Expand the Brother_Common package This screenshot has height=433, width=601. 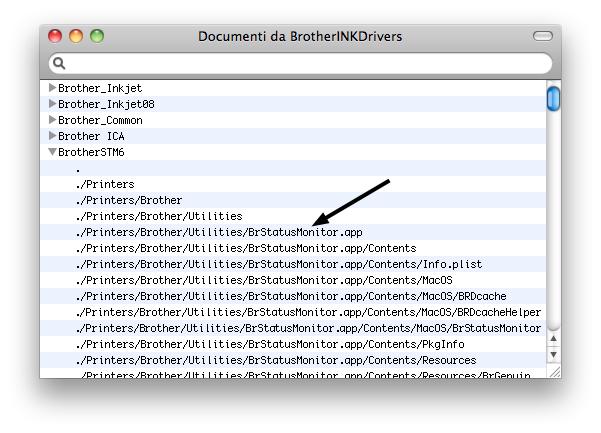click(x=53, y=120)
